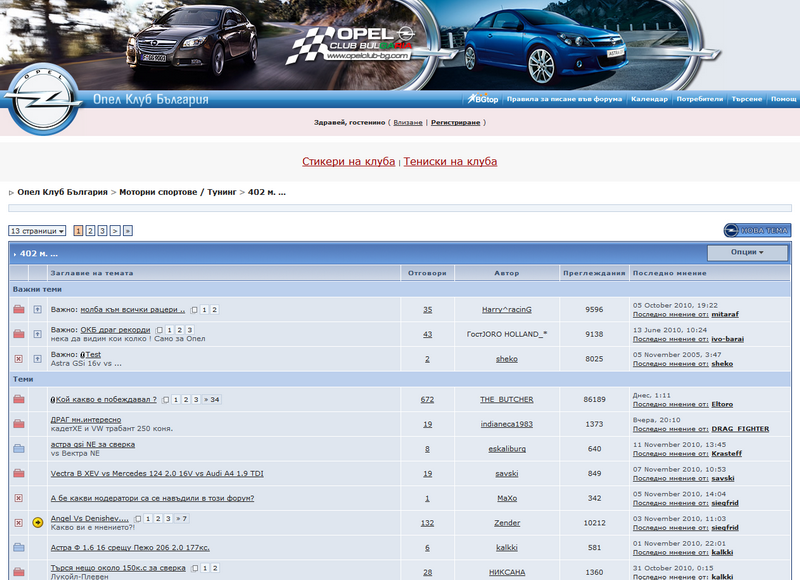The height and width of the screenshot is (580, 800).
Task: Click folder icon for 'Кой какво е побеждавал' topic
Action: coord(19,399)
